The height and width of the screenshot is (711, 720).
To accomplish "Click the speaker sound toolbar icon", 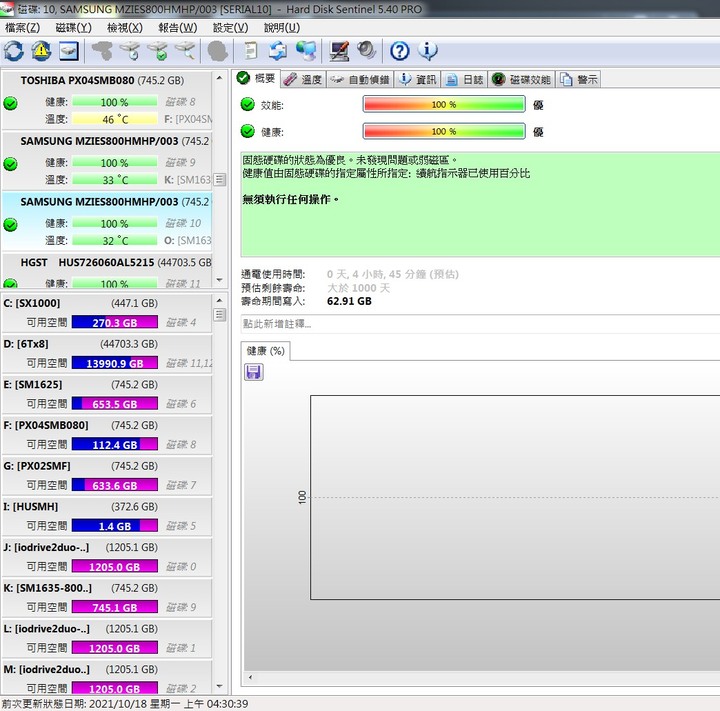I will (367, 51).
